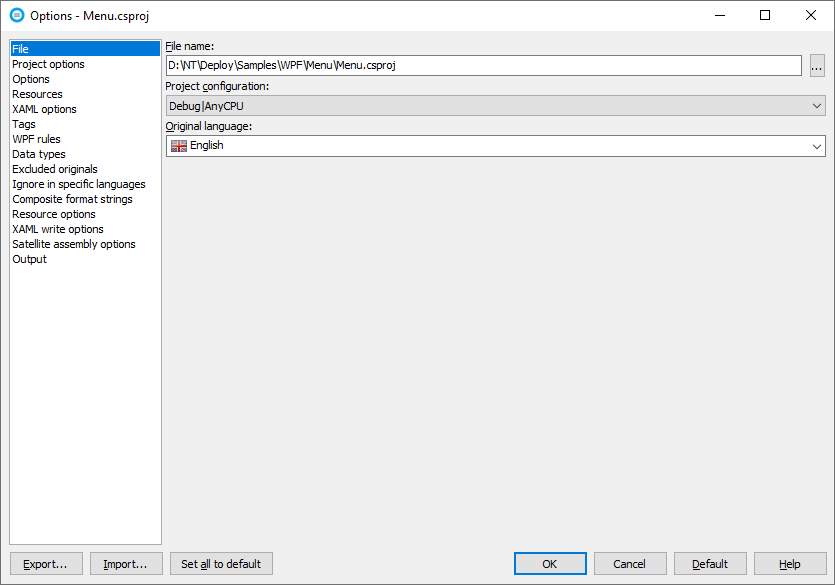Minimize the Options window
This screenshot has height=585, width=835.
[720, 15]
